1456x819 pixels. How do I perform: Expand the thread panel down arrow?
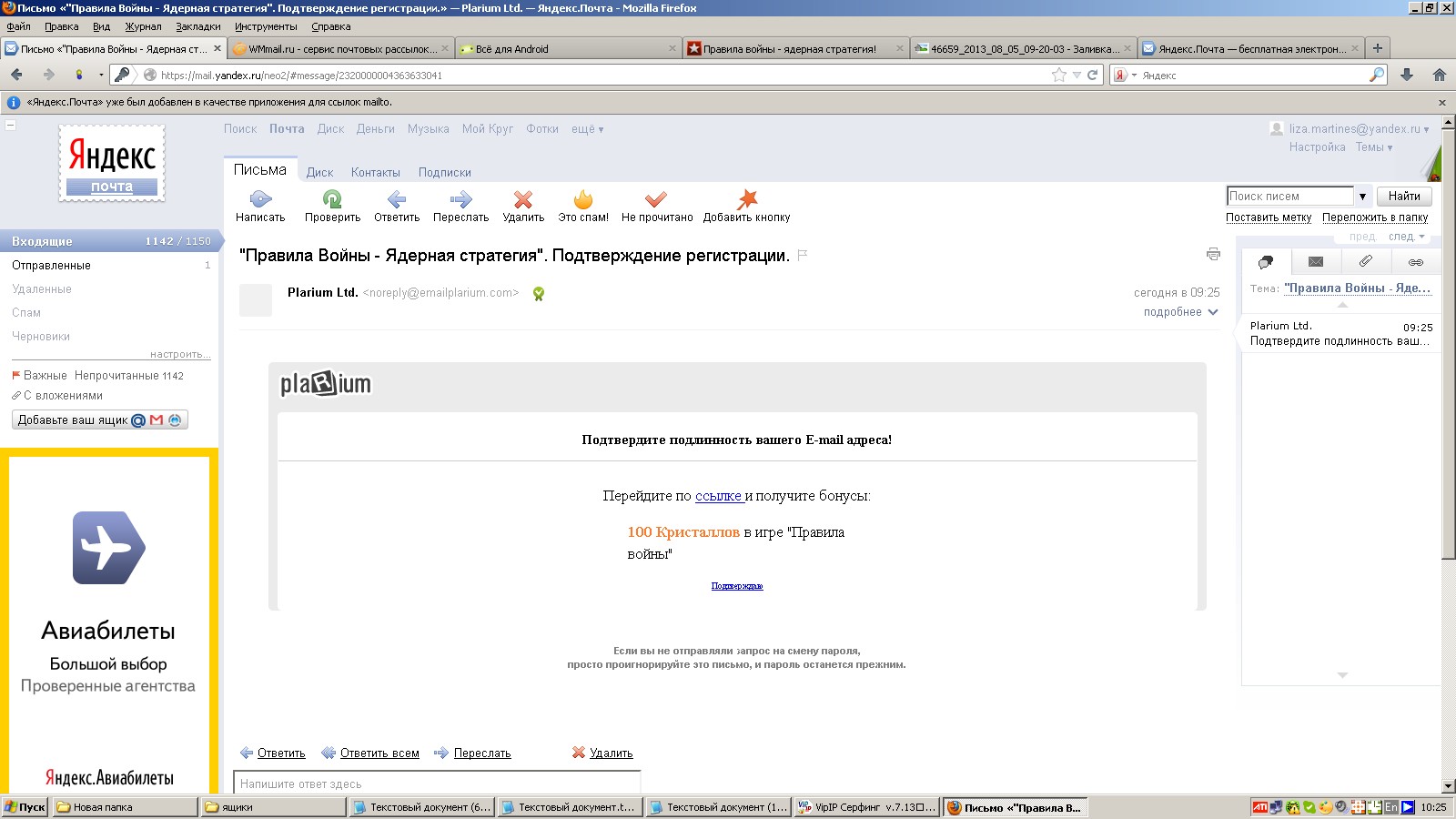[1342, 675]
